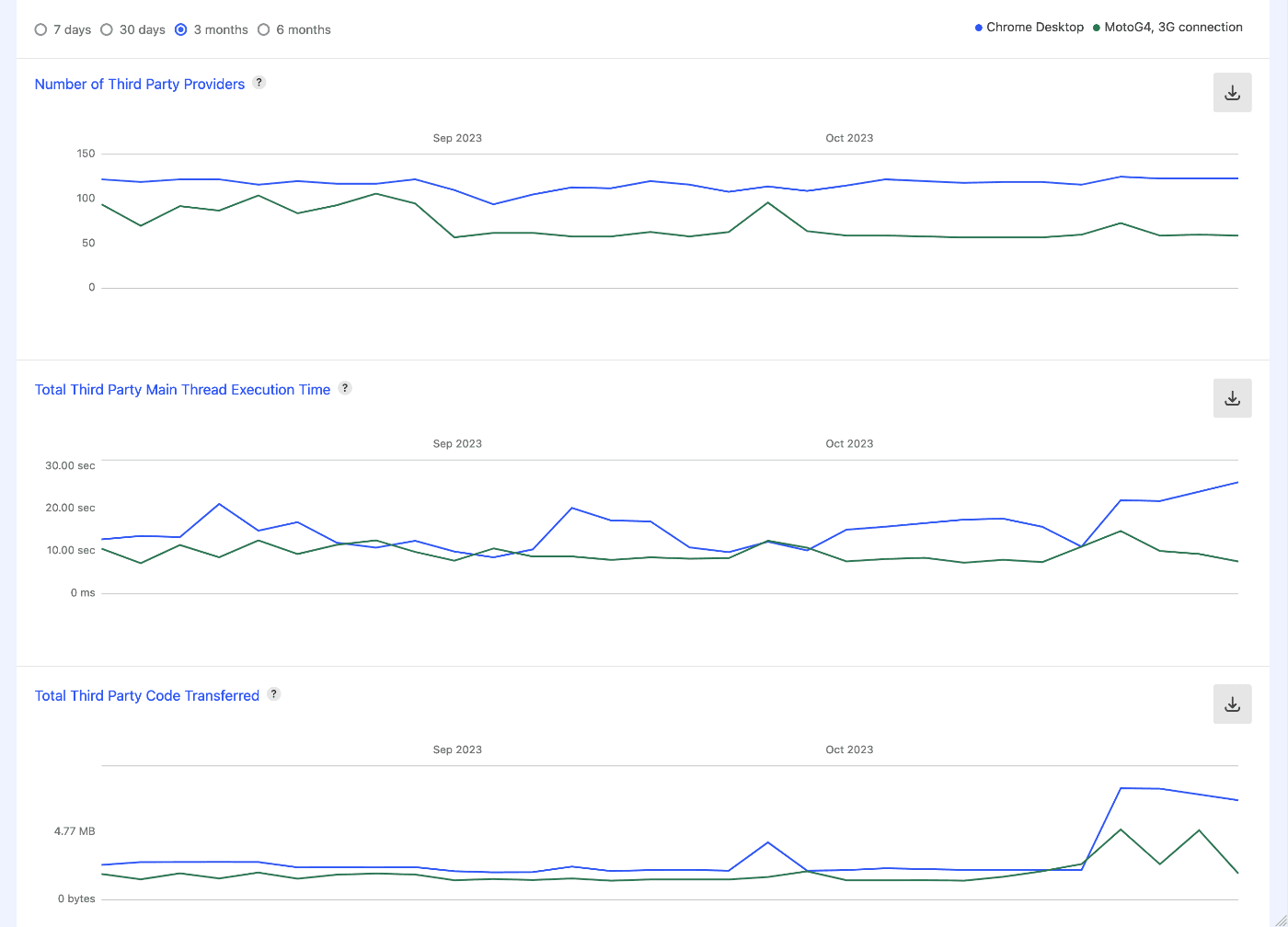Open Number of Third Party Providers link
1288x927 pixels.
coord(140,84)
